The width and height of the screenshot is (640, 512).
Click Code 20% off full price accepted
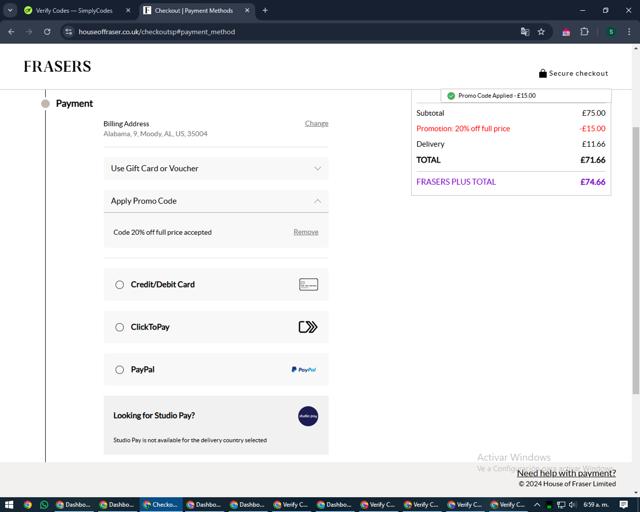point(162,232)
